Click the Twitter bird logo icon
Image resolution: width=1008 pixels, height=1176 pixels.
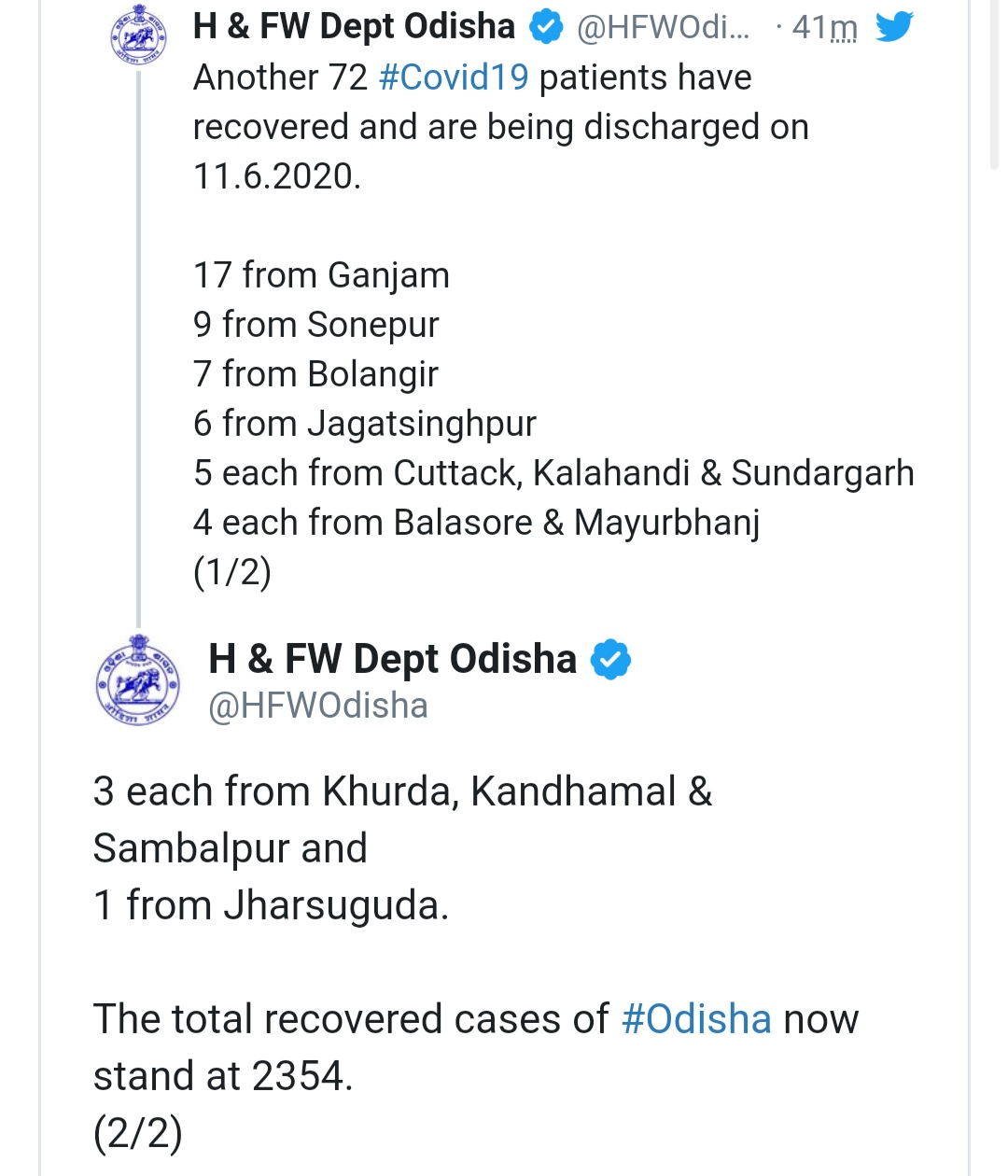coord(894,27)
